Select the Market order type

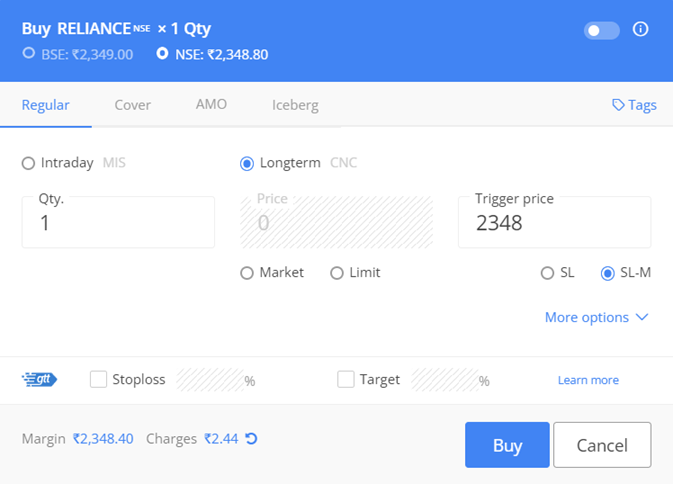(247, 273)
